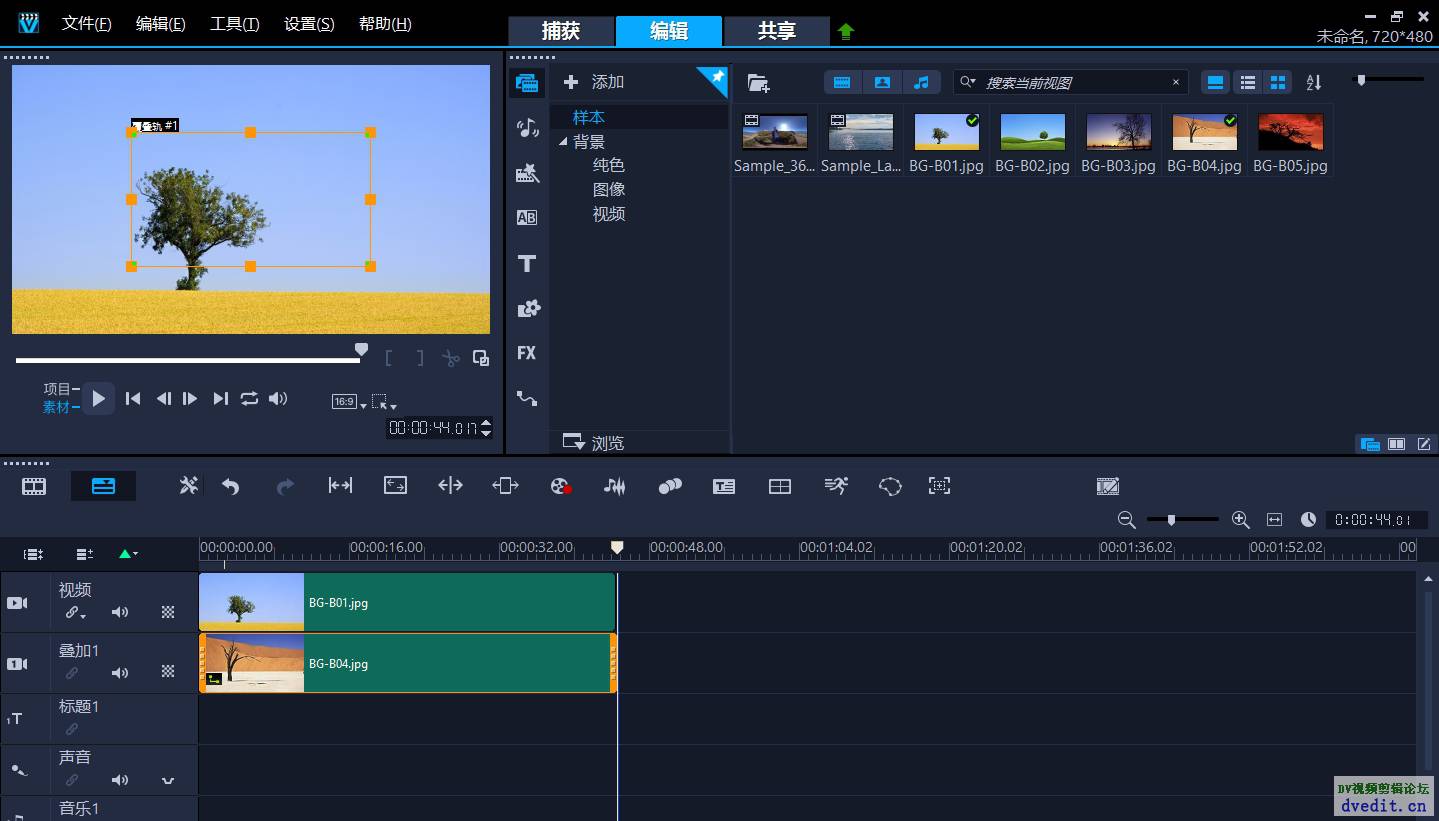Image resolution: width=1439 pixels, height=821 pixels.
Task: Collapse the 背景 tree folder
Action: click(x=563, y=142)
